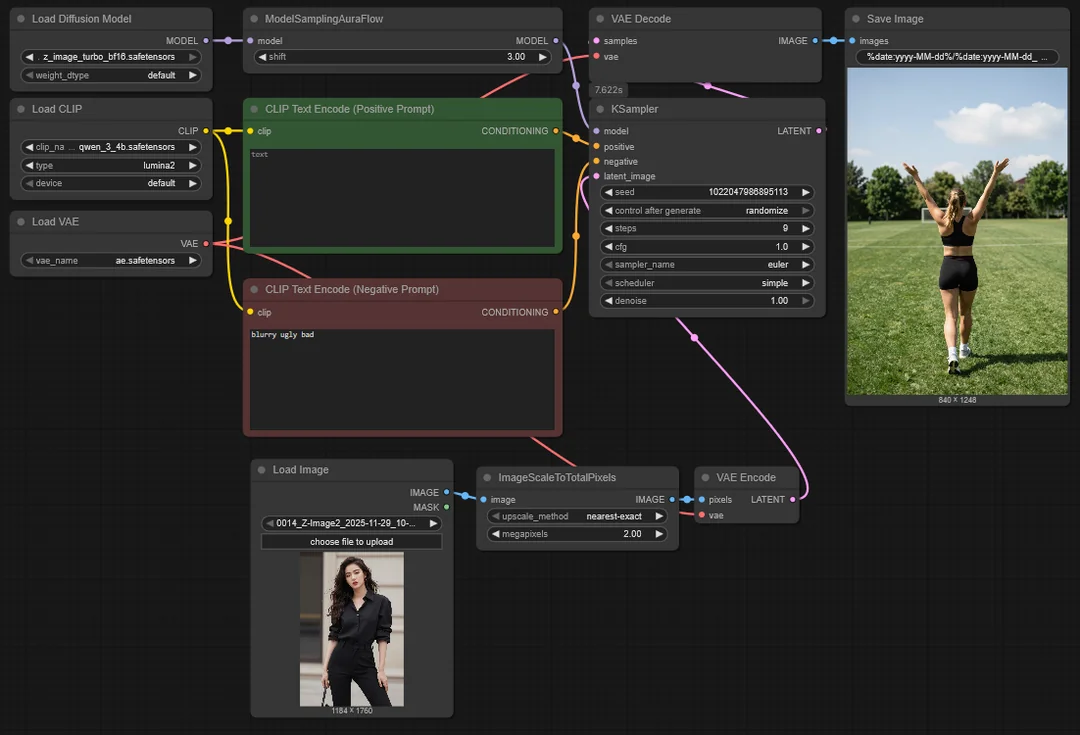Select the ae.safetensors vae_name widget

tap(110, 258)
